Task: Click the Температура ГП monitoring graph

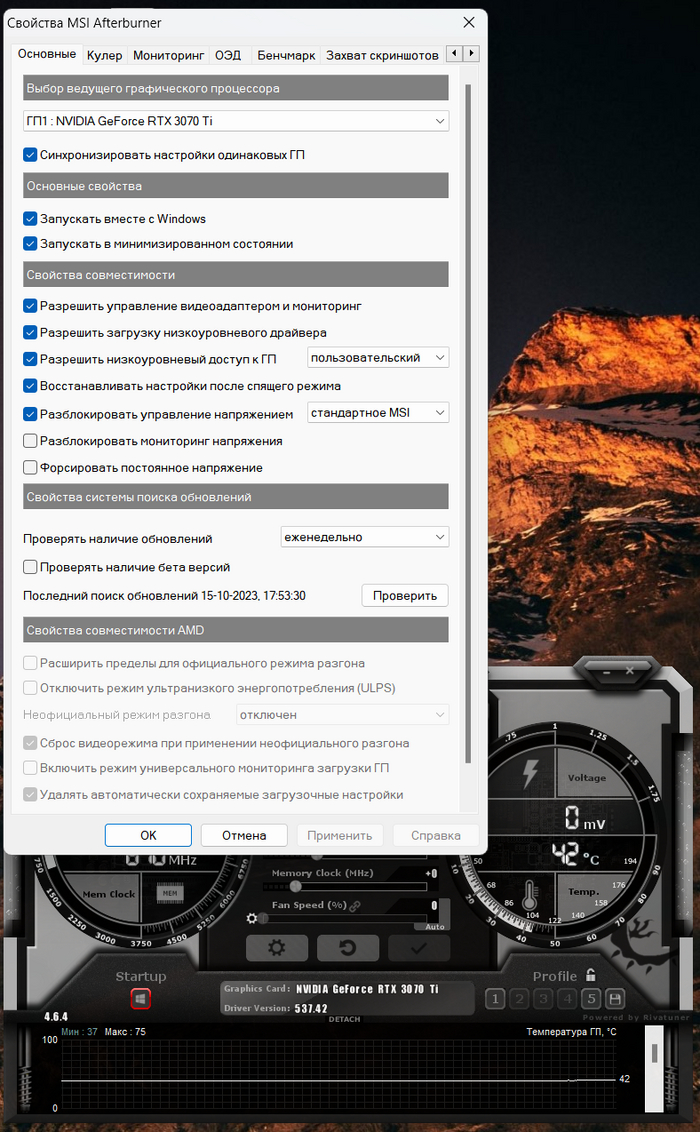Action: click(x=339, y=1074)
